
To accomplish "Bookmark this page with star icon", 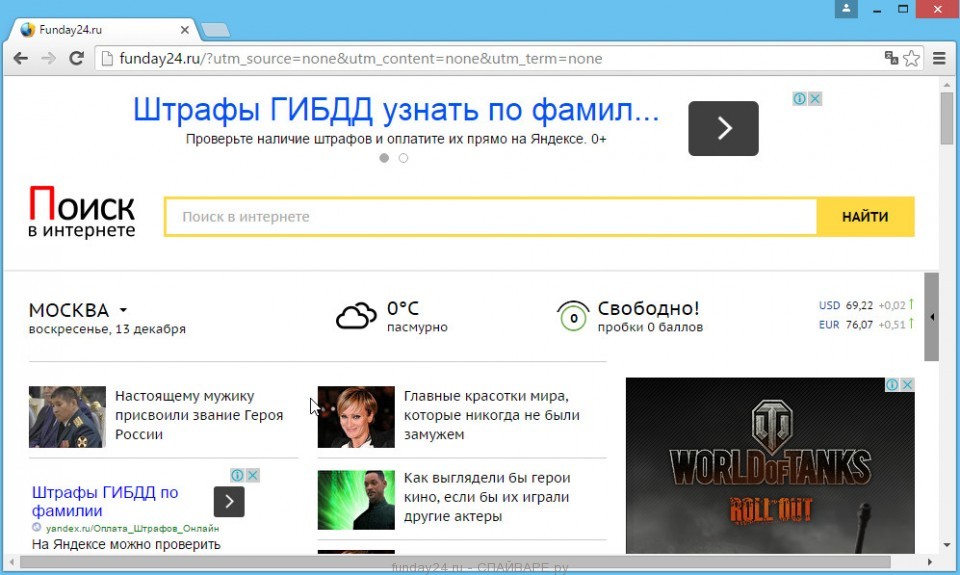I will pos(912,58).
